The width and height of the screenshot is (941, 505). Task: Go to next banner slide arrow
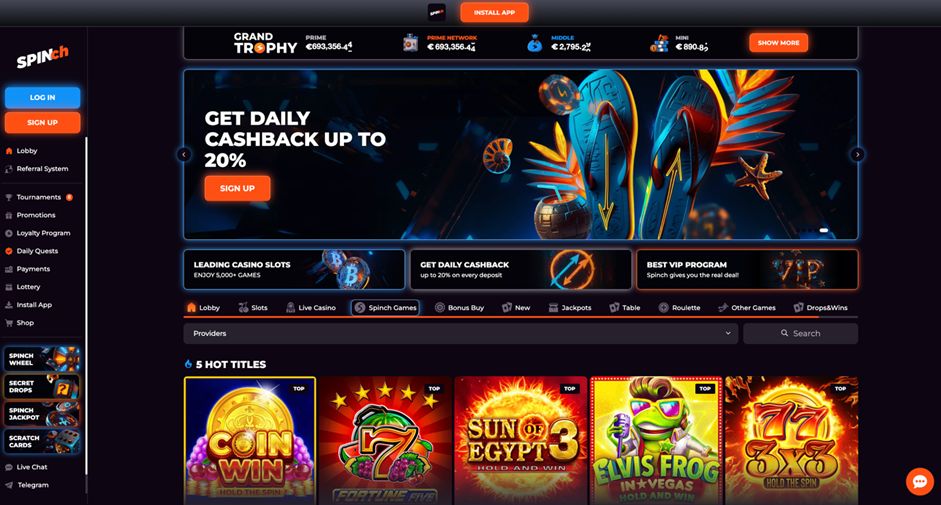click(x=857, y=154)
